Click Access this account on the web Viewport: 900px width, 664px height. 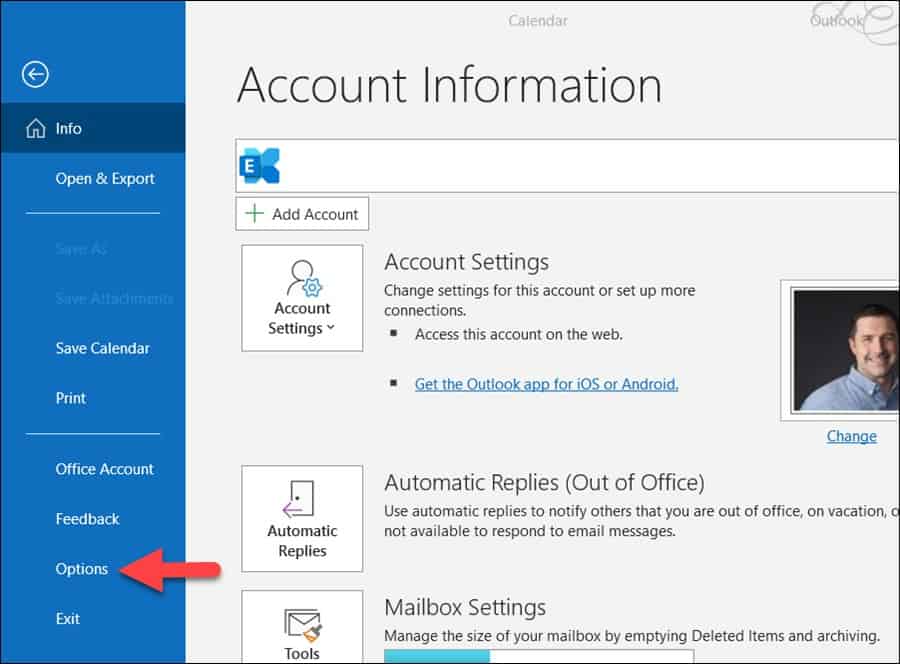(x=518, y=334)
